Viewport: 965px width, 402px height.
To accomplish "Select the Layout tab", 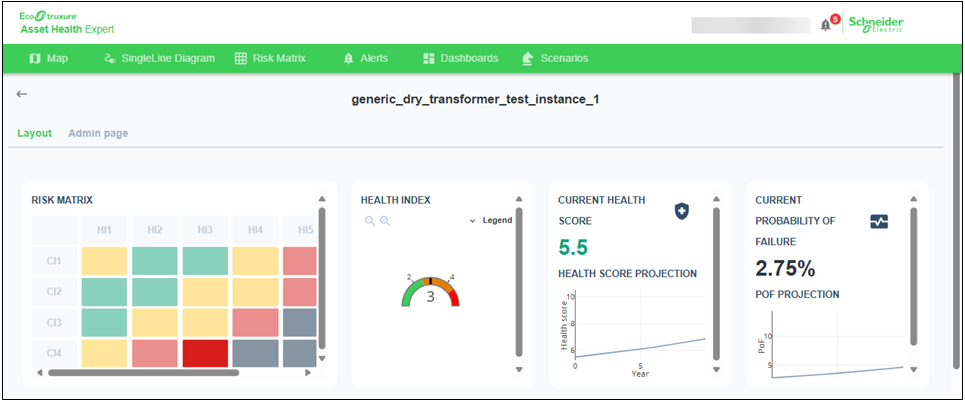I will [x=34, y=133].
